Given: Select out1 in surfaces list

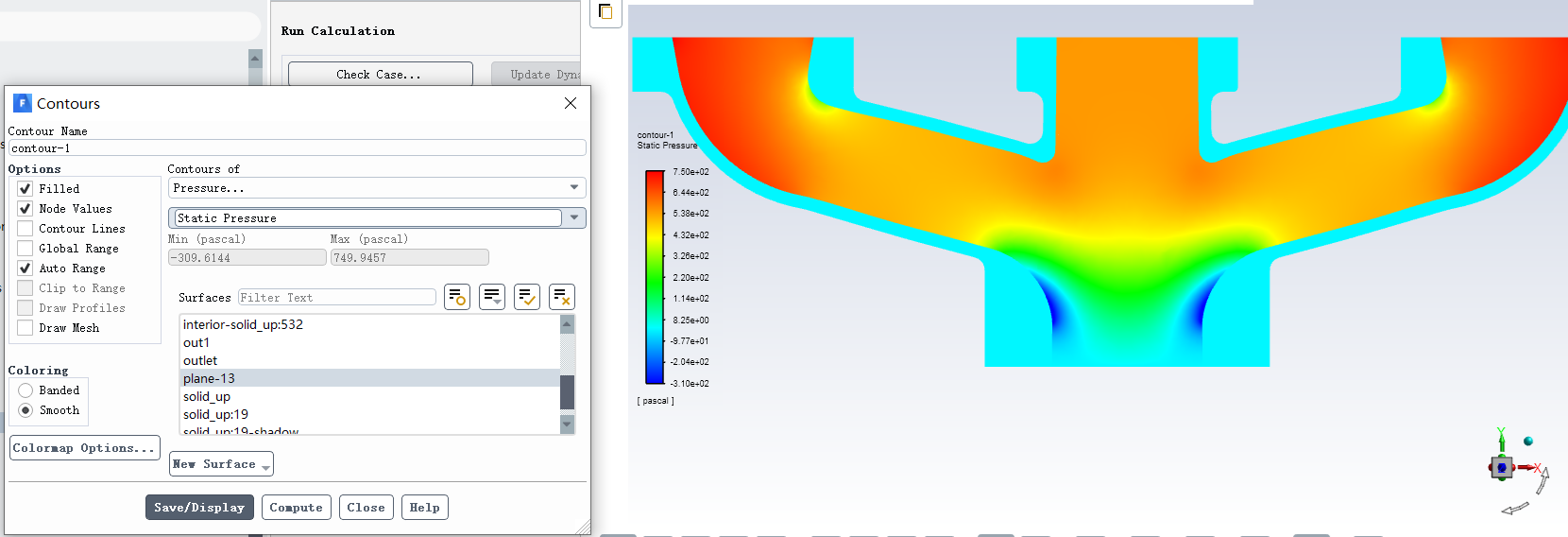Looking at the screenshot, I should pos(370,342).
